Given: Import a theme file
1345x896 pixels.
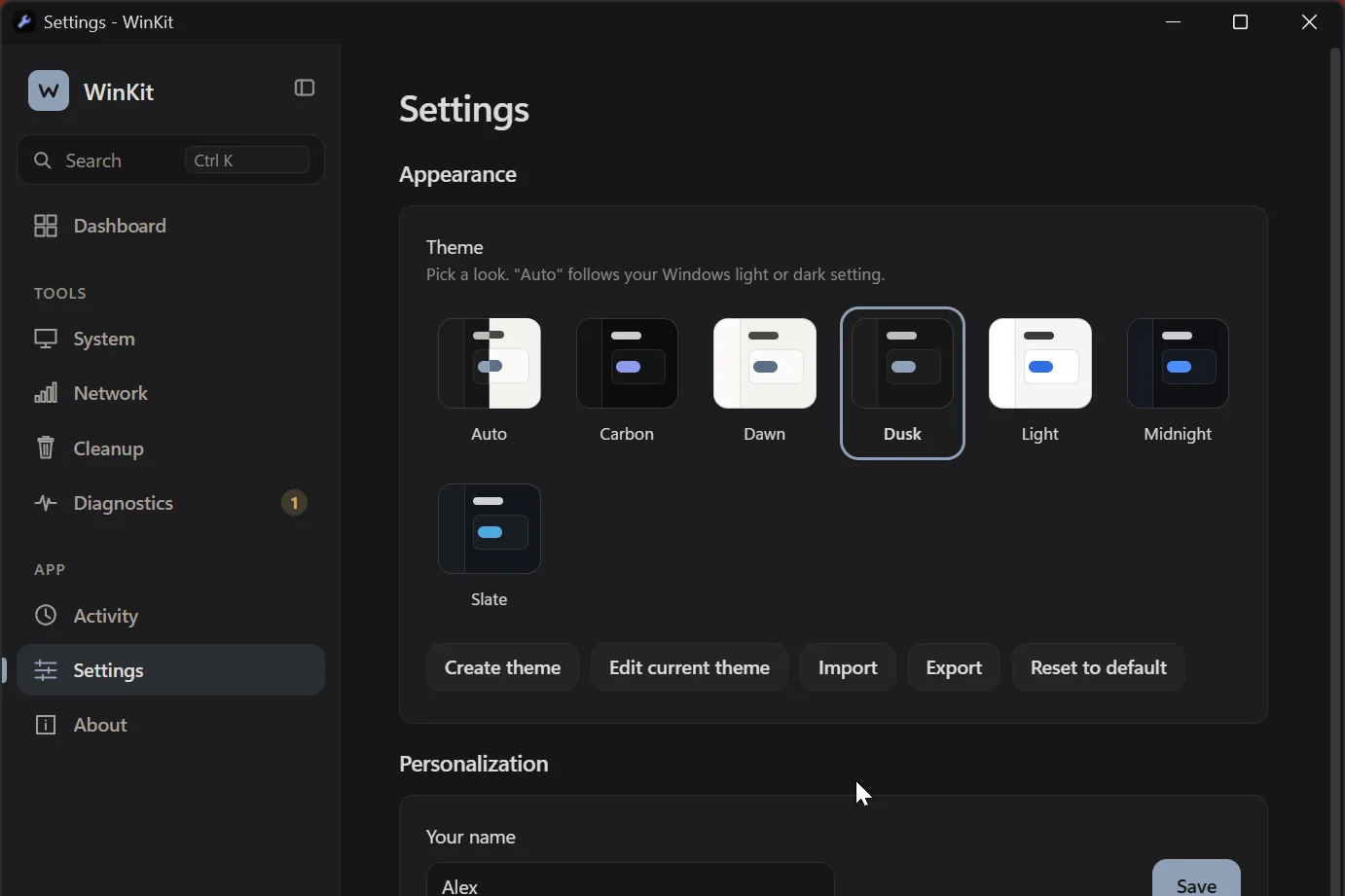Looking at the screenshot, I should tap(849, 667).
